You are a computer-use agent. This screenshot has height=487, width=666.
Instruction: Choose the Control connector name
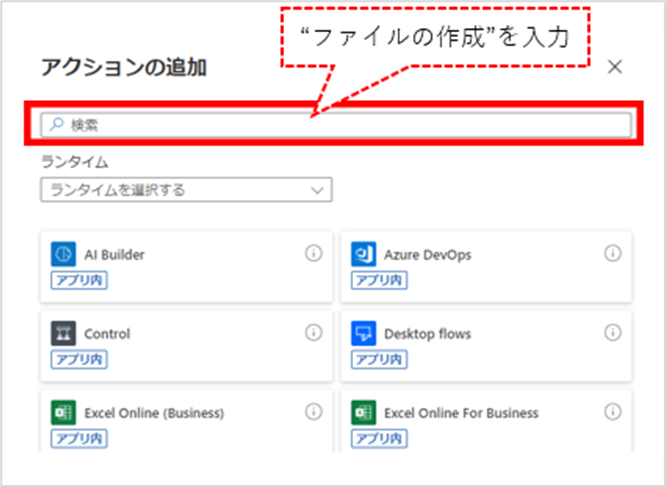(x=107, y=334)
